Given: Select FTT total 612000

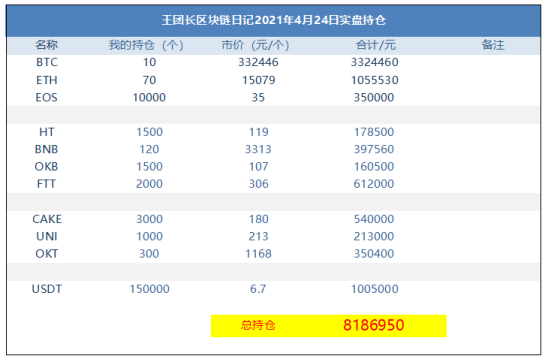Looking at the screenshot, I should [374, 183].
